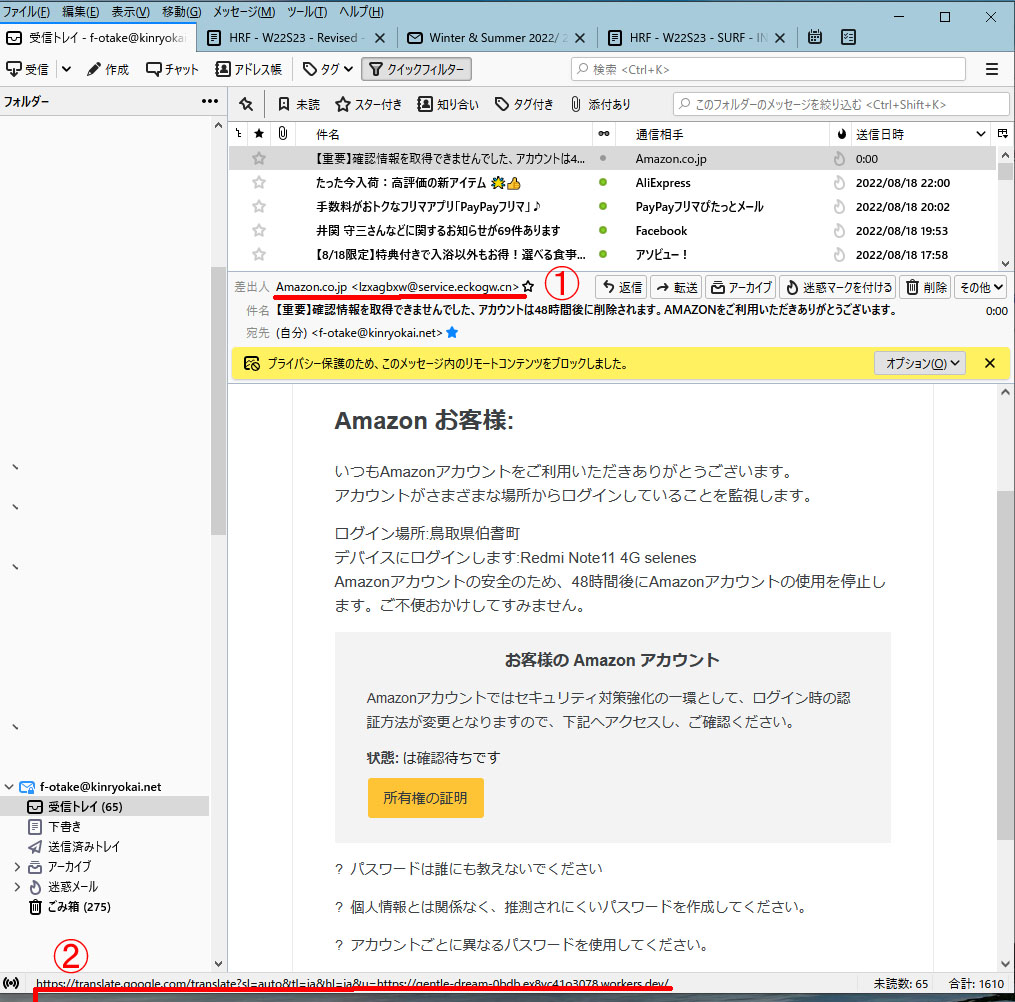This screenshot has height=1002, width=1015.
Task: Open the ファイル menu
Action: click(x=26, y=12)
